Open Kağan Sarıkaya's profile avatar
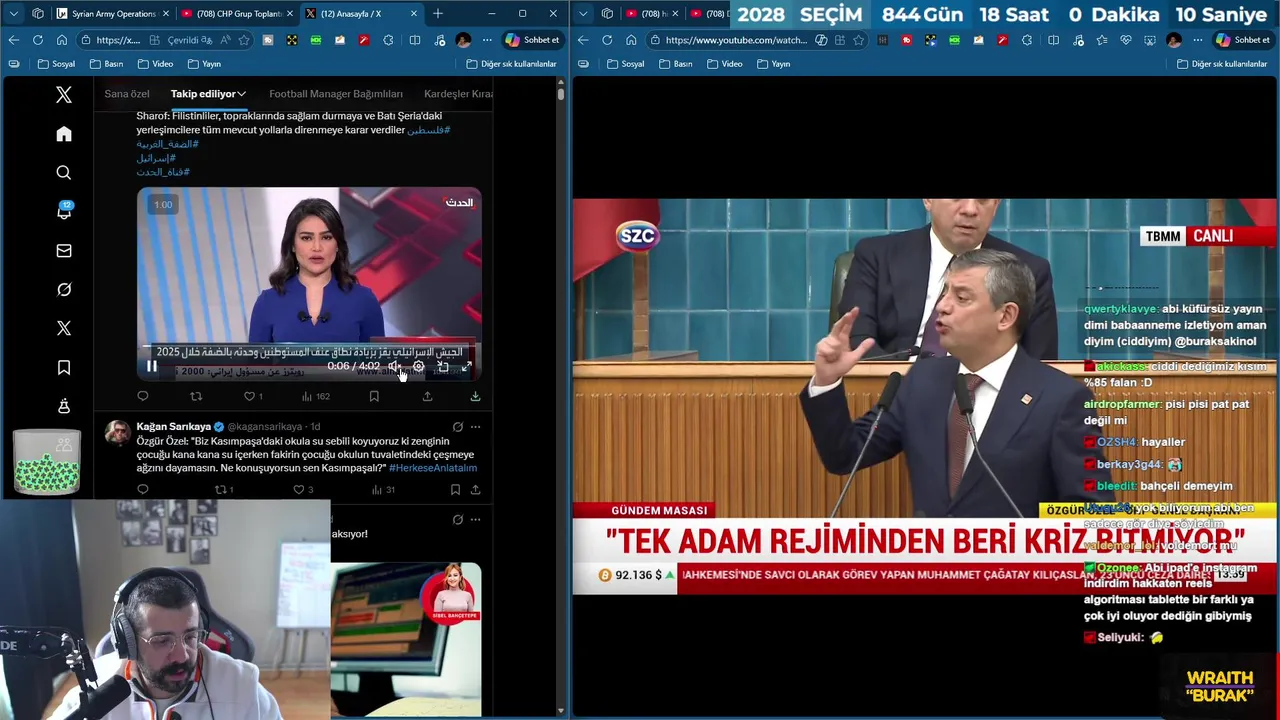The width and height of the screenshot is (1280, 720). (x=118, y=432)
